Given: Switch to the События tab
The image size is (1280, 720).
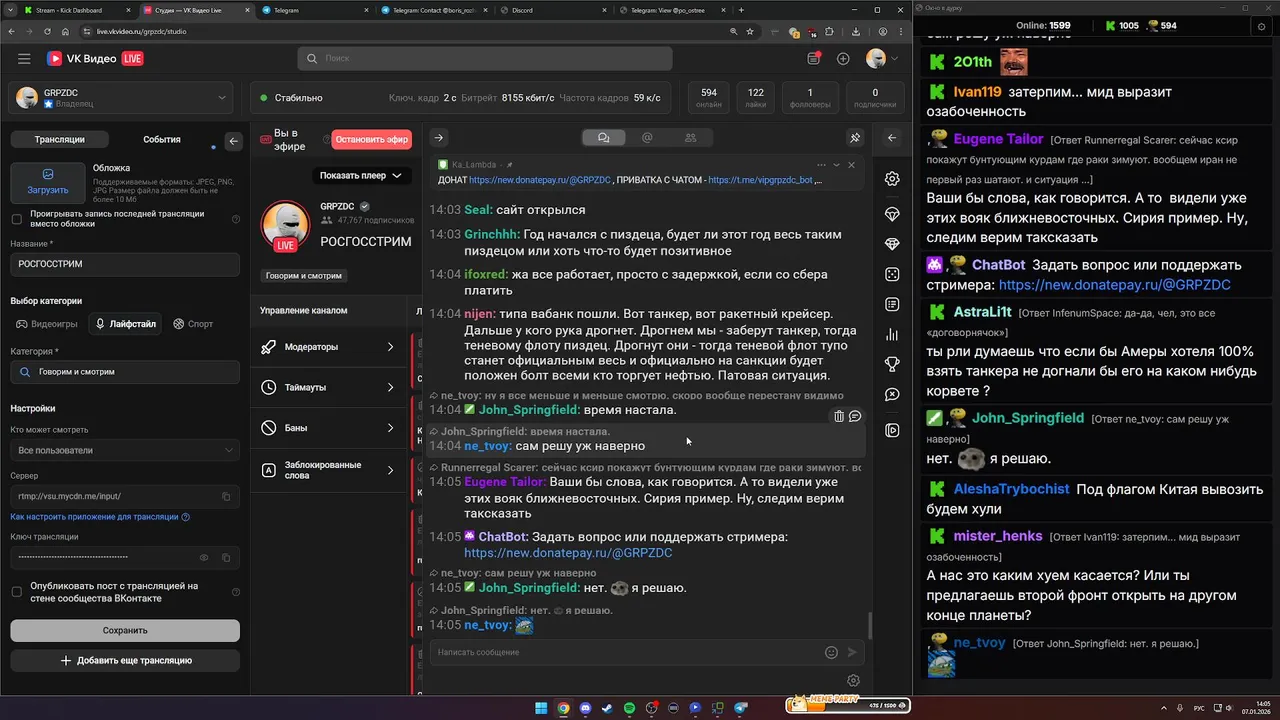Looking at the screenshot, I should pyautogui.click(x=162, y=140).
